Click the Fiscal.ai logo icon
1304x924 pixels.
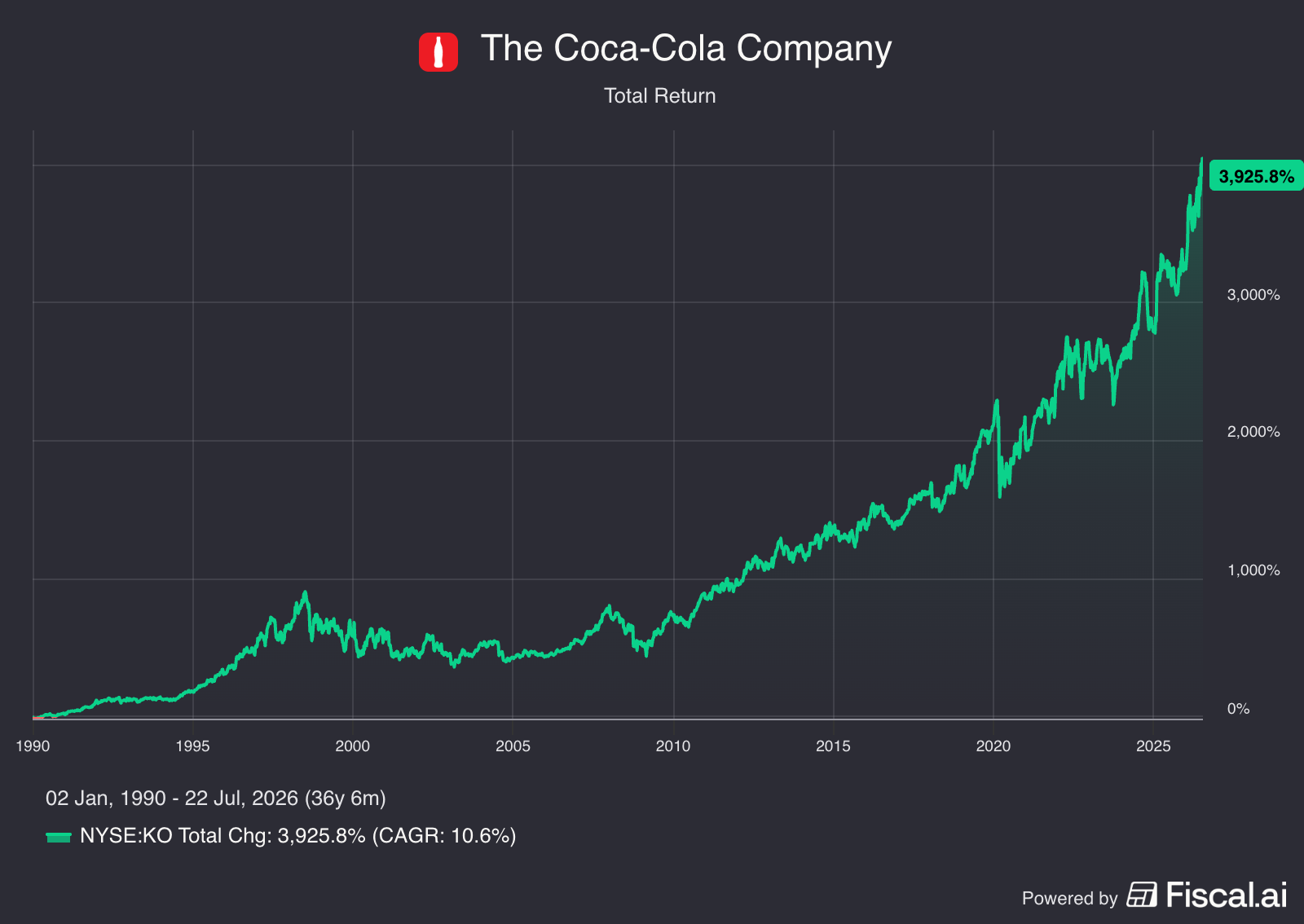coord(1142,895)
